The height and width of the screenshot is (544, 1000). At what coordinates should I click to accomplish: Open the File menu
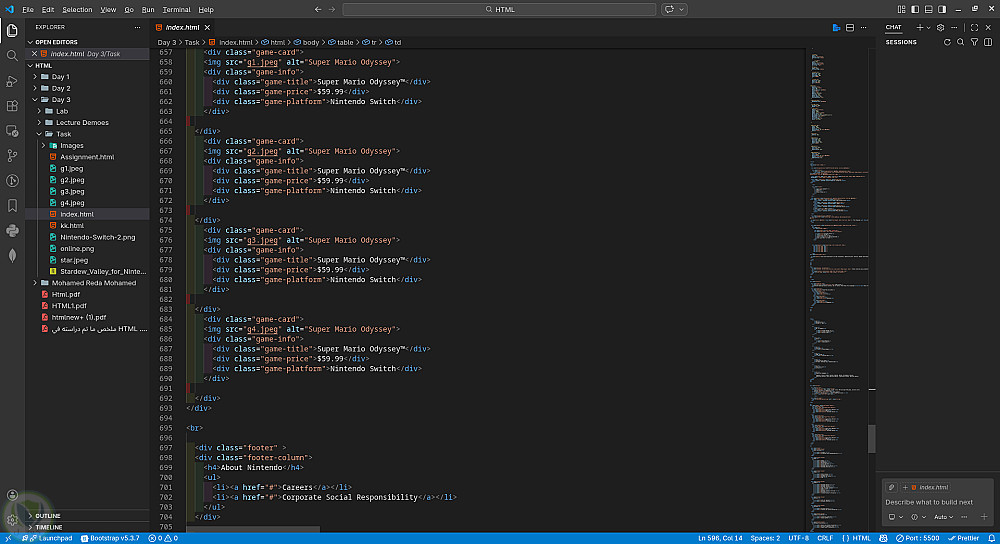coord(28,10)
